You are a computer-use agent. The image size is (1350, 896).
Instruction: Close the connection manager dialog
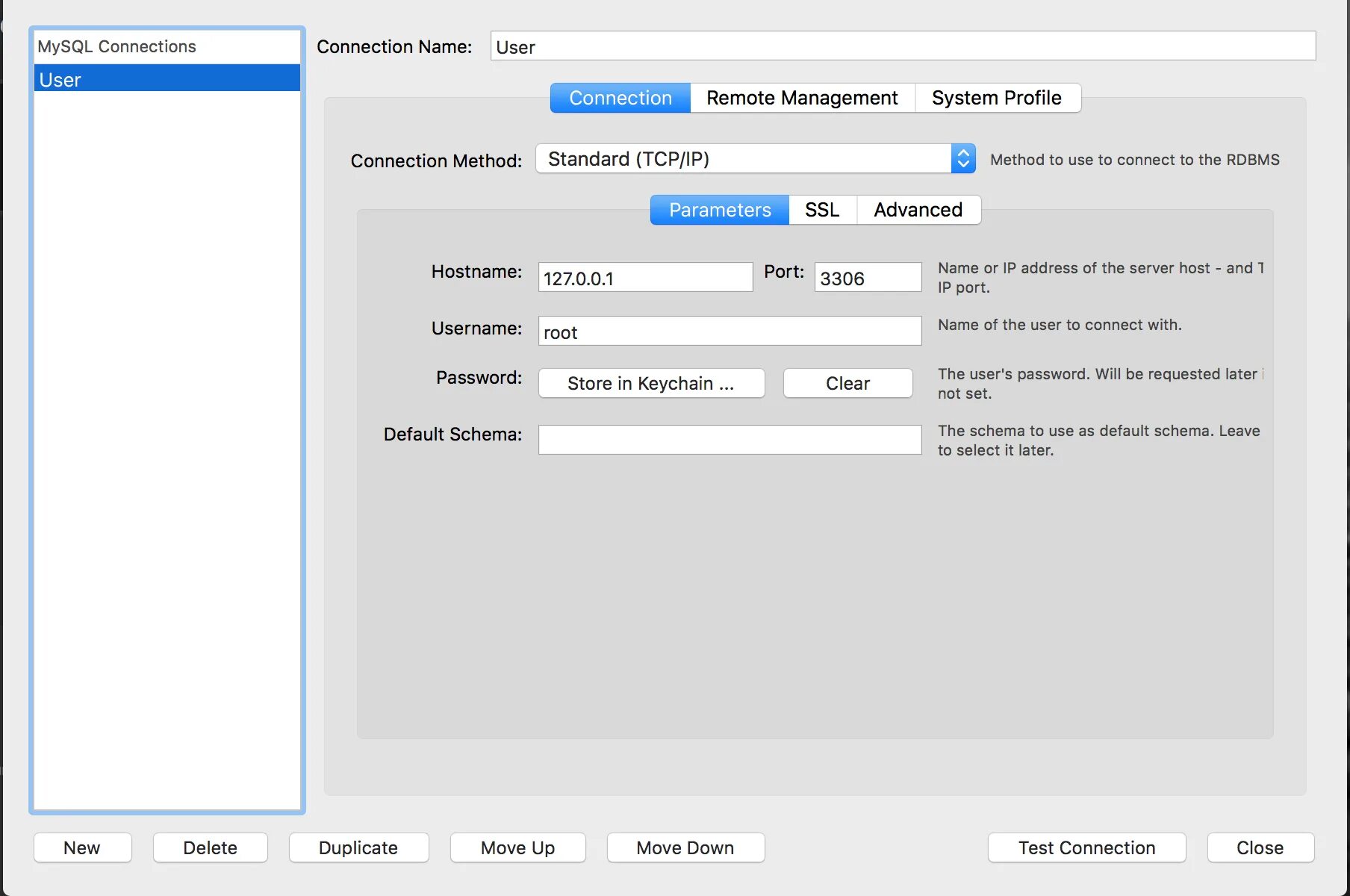click(x=1260, y=847)
